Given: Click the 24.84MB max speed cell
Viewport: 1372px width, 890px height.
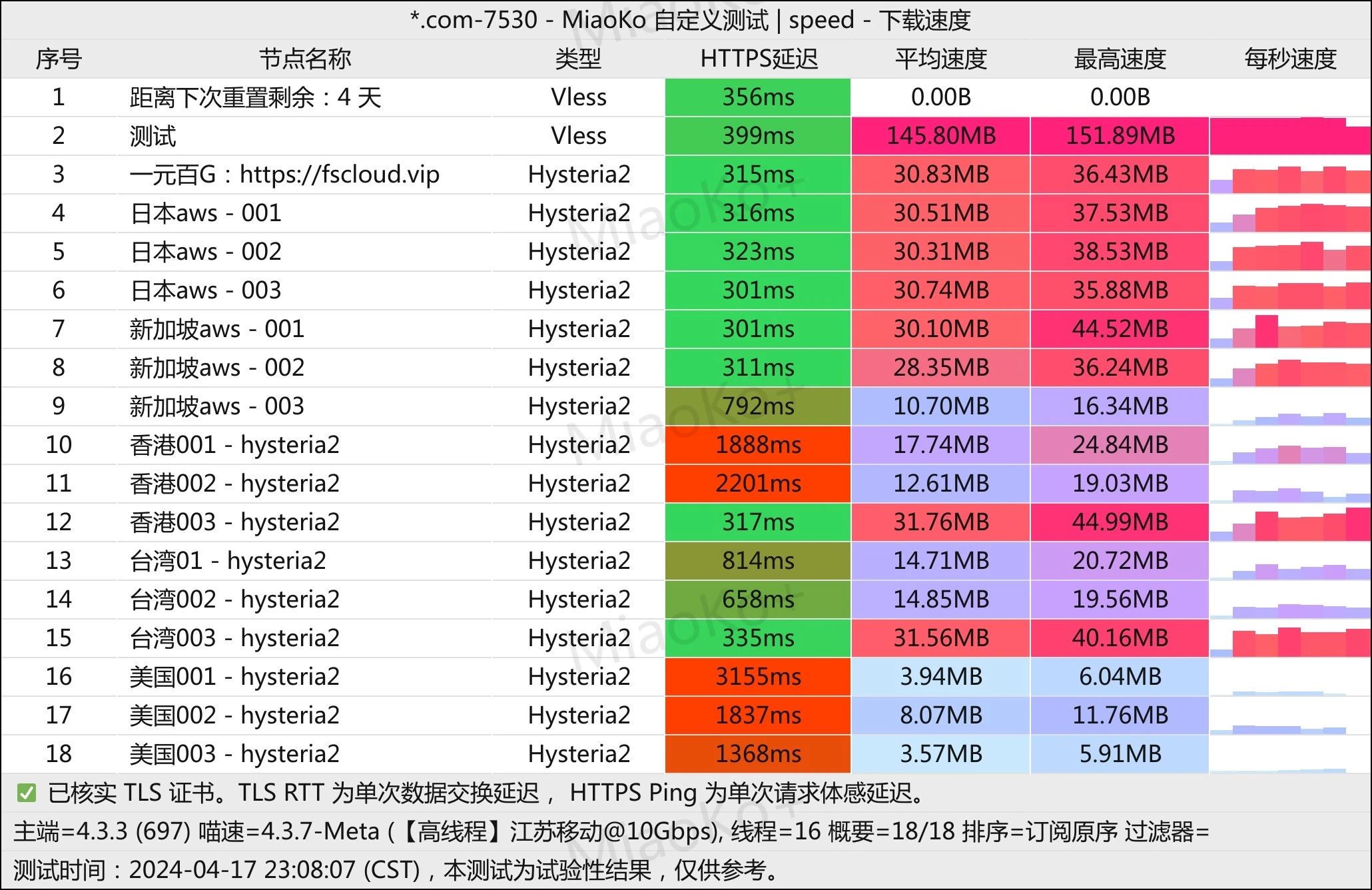Looking at the screenshot, I should (x=1120, y=445).
